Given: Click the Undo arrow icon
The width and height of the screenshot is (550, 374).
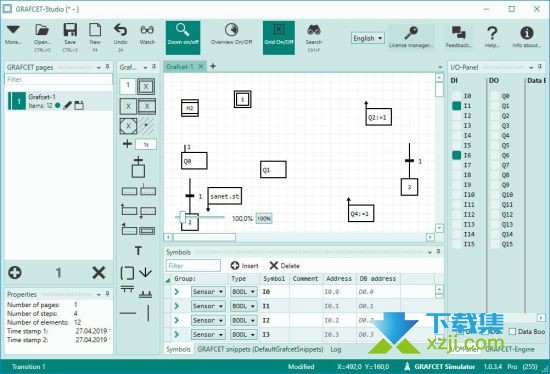Looking at the screenshot, I should [120, 30].
